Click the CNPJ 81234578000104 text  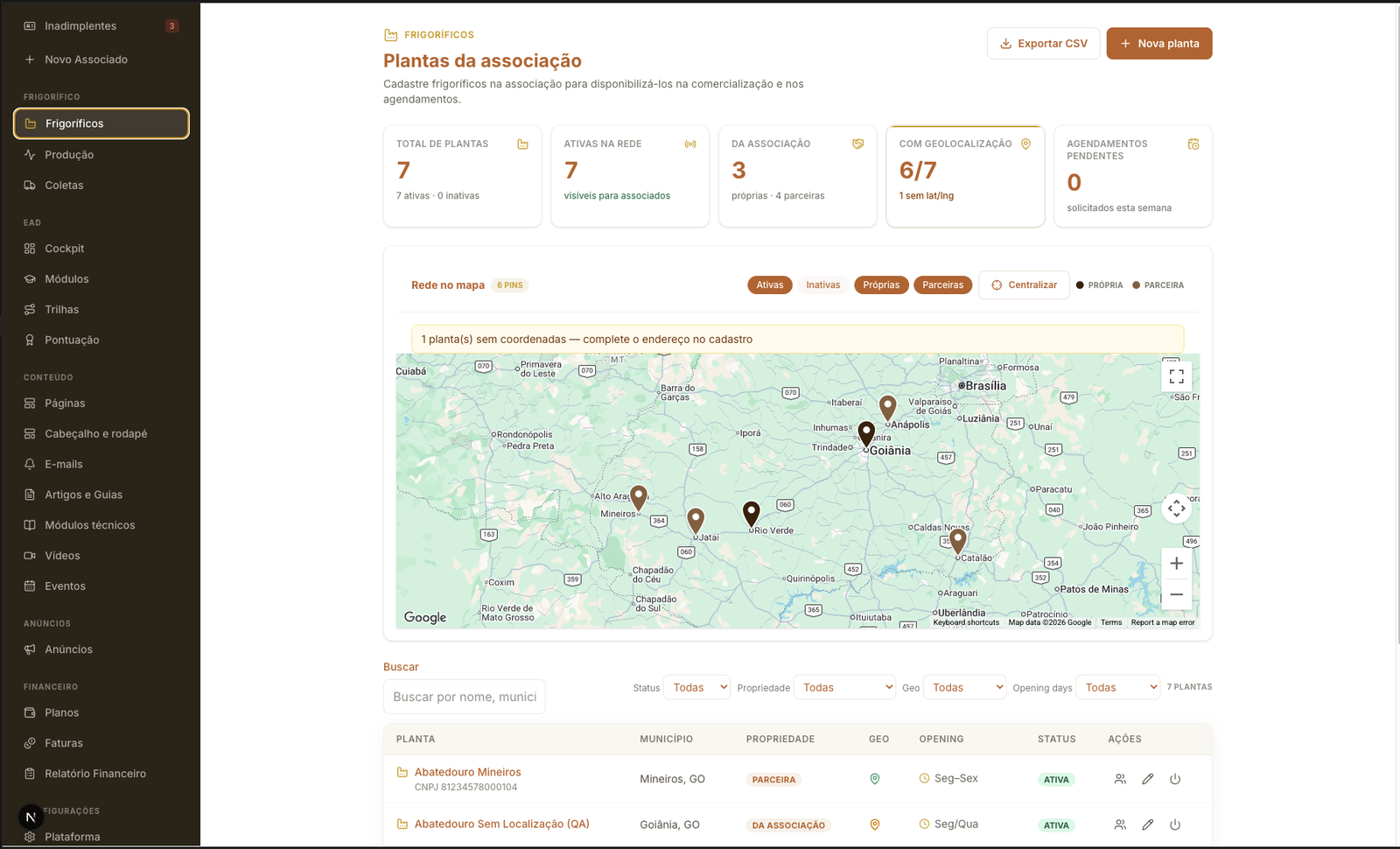pos(465,788)
